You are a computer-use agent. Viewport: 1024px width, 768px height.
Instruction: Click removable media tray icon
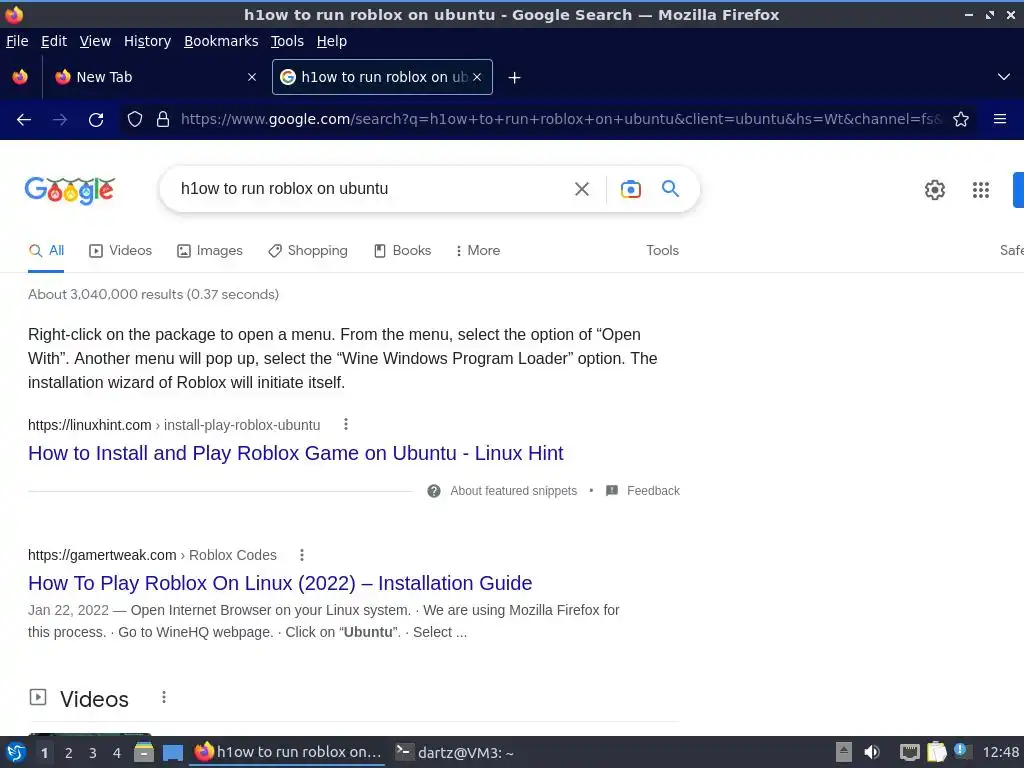point(844,752)
